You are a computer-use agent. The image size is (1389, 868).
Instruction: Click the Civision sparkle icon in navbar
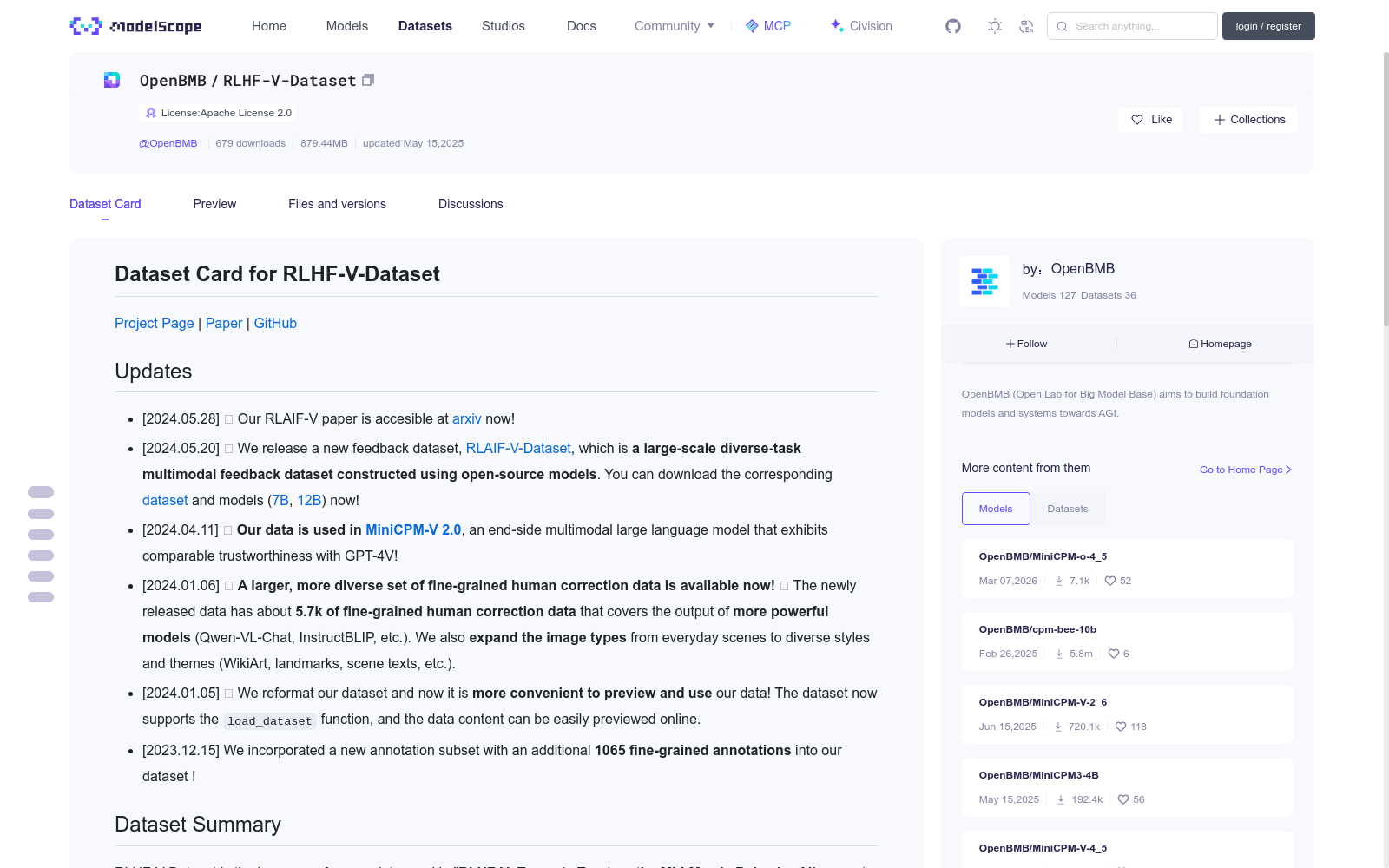click(837, 26)
